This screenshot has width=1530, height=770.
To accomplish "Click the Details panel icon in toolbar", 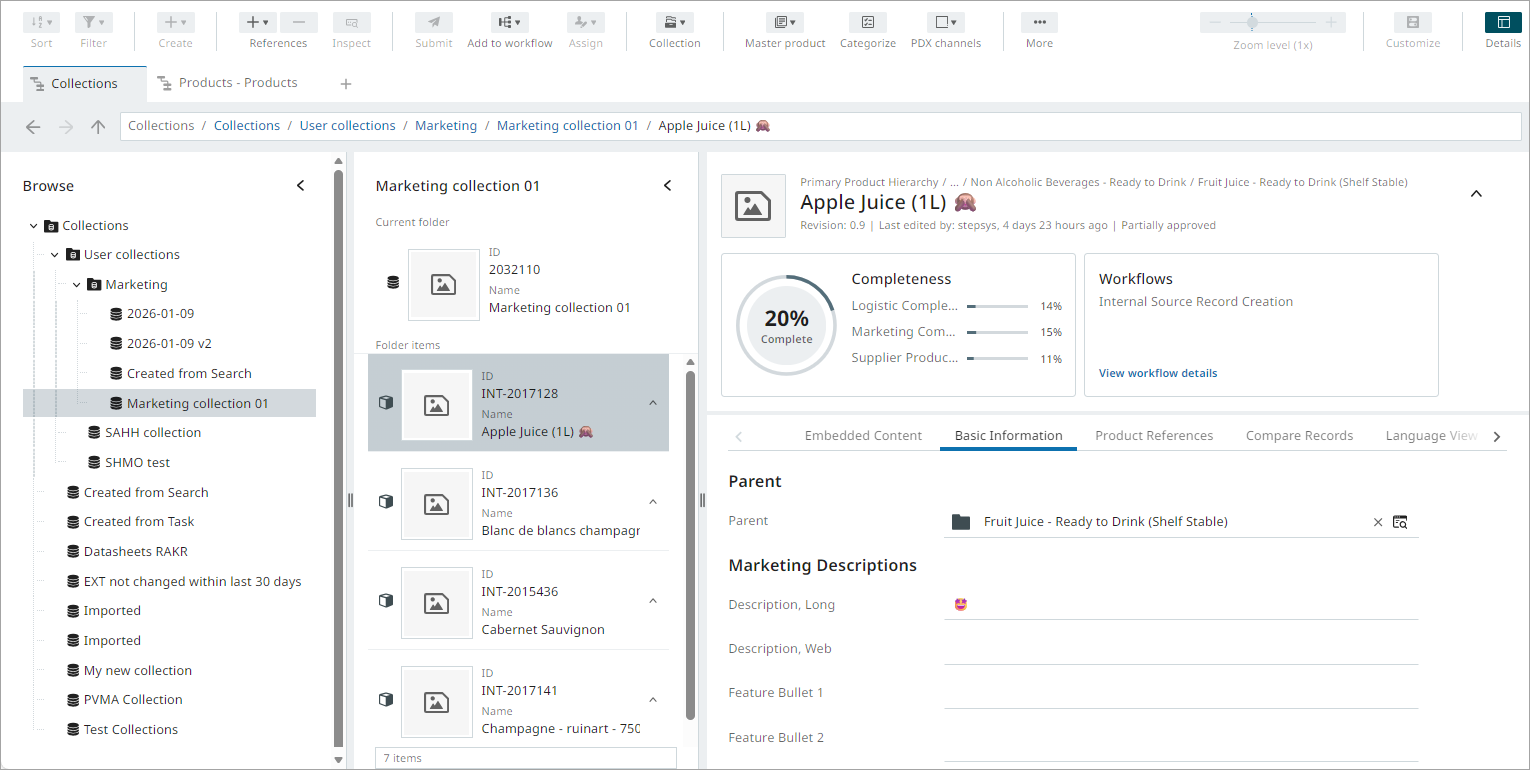I will pos(1503,23).
